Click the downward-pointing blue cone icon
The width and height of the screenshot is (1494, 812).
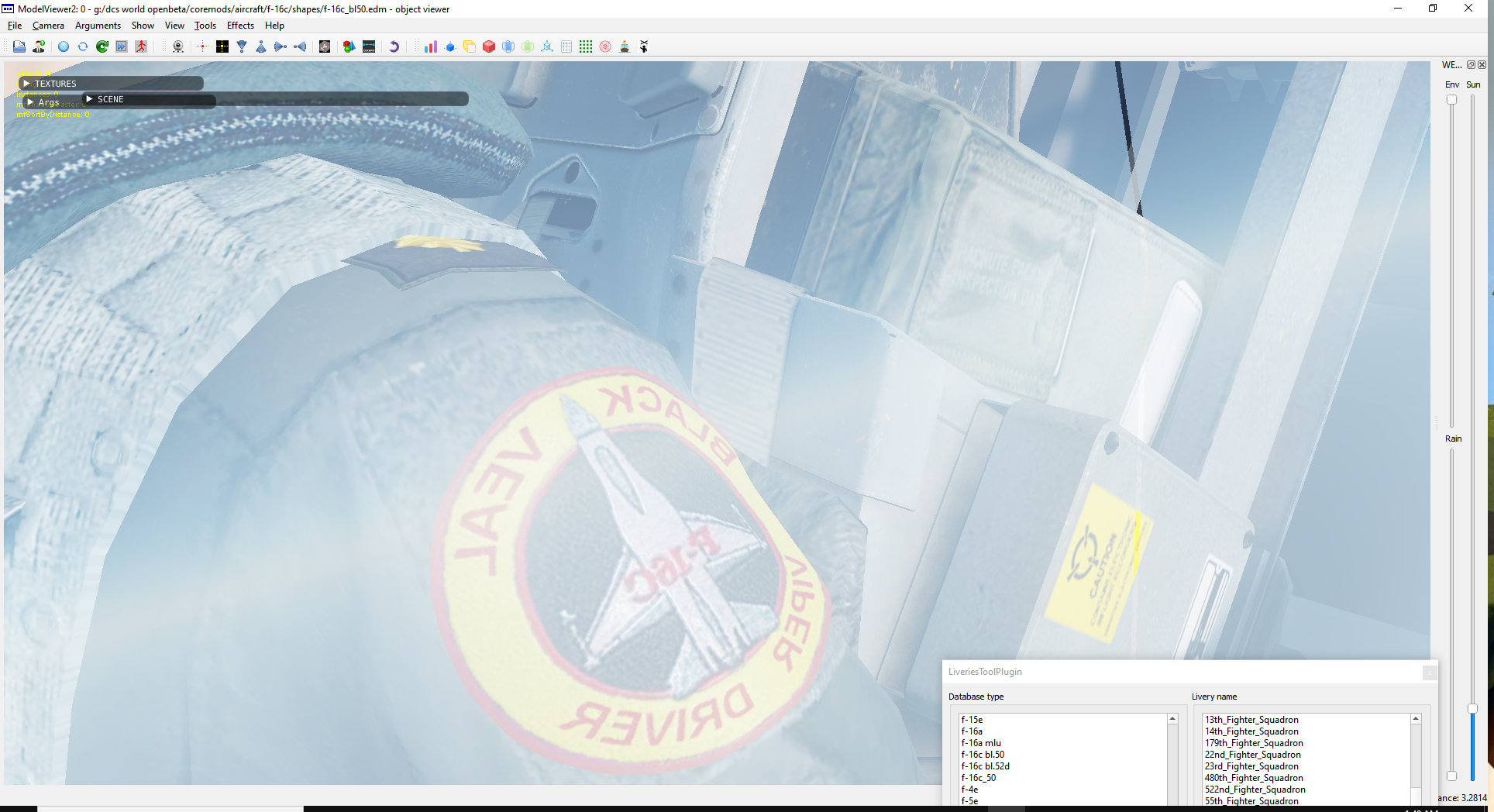point(242,46)
